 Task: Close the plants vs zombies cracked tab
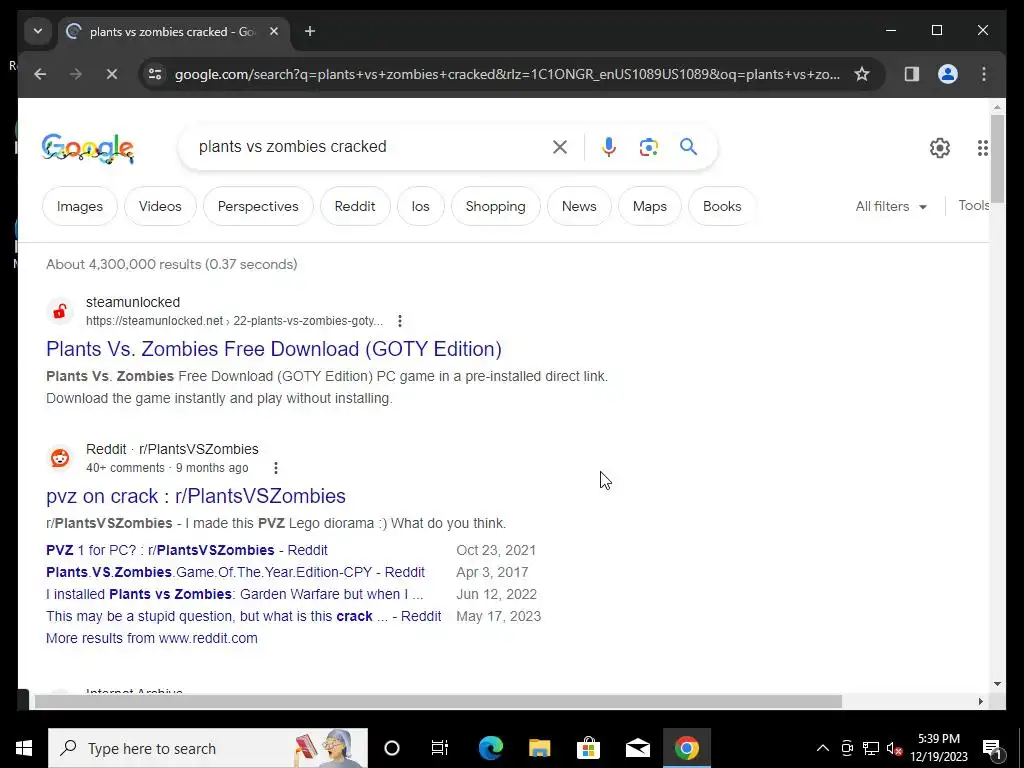[274, 31]
